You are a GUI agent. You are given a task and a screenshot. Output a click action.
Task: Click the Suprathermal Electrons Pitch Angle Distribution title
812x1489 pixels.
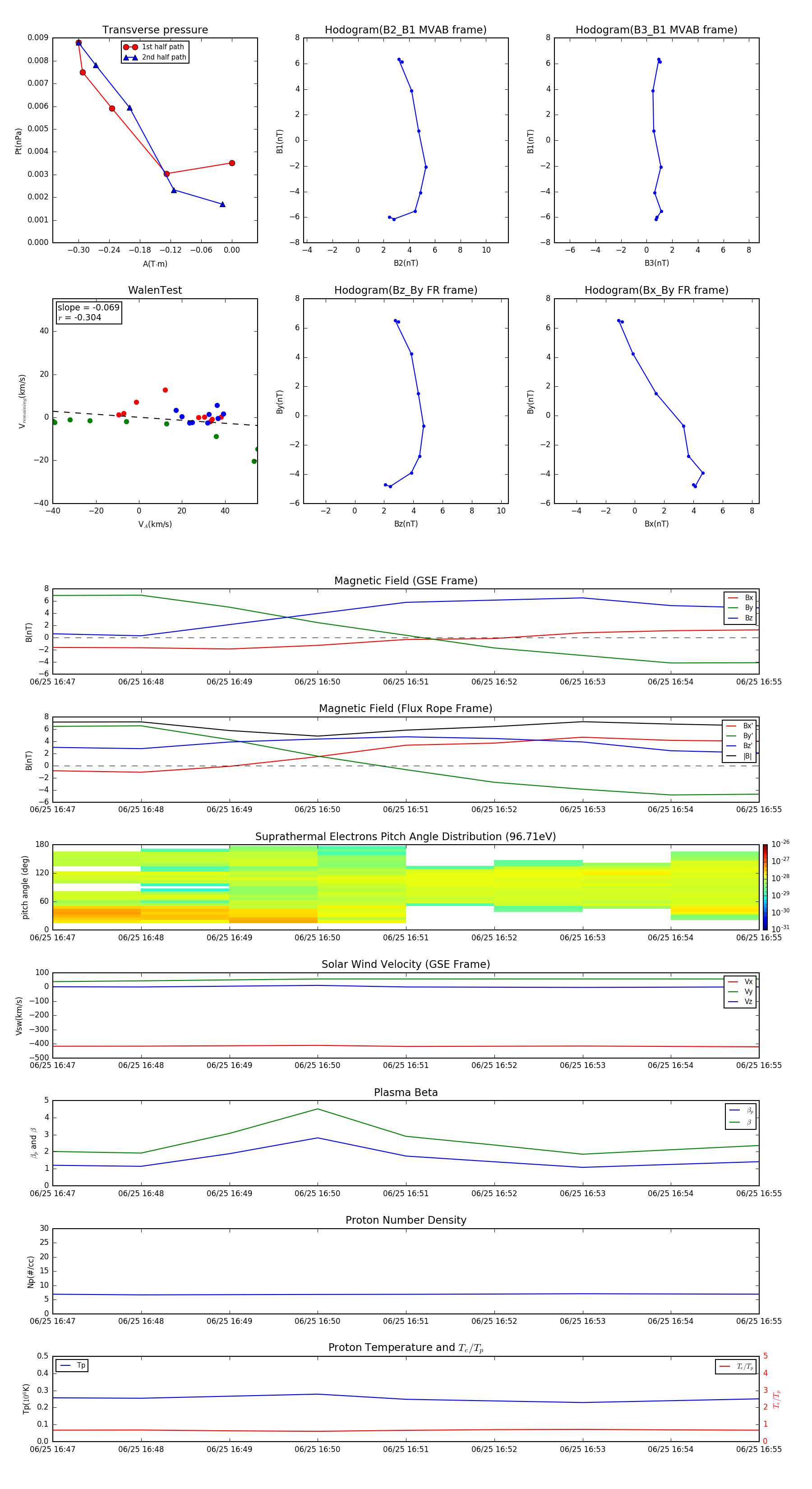(406, 837)
